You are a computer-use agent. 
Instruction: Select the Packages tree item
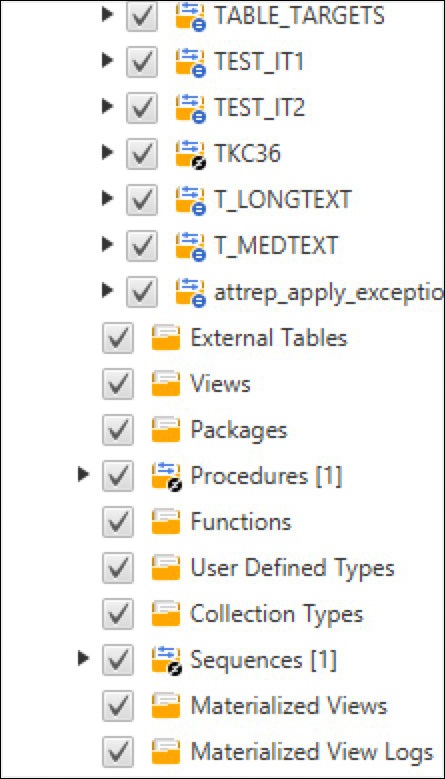[239, 430]
